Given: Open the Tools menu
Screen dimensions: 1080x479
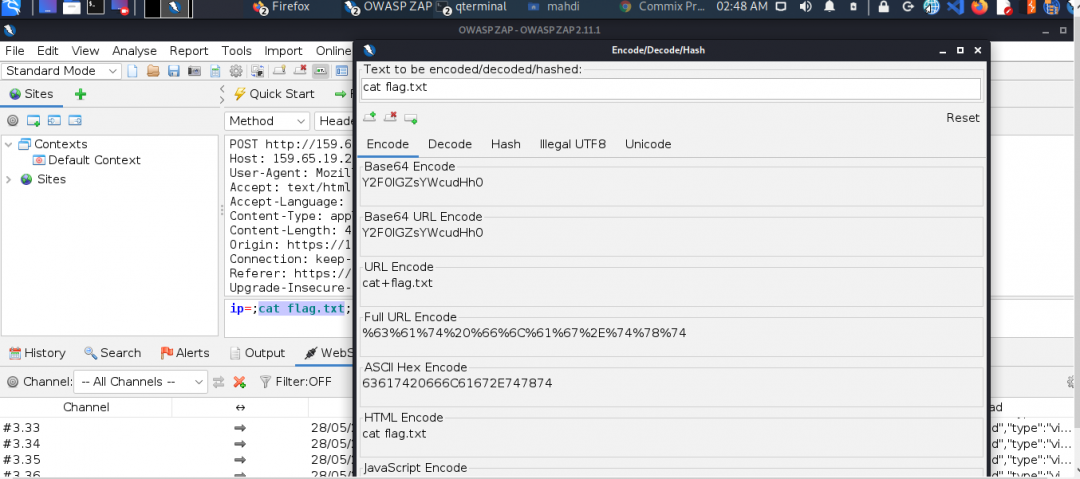Looking at the screenshot, I should [x=236, y=51].
